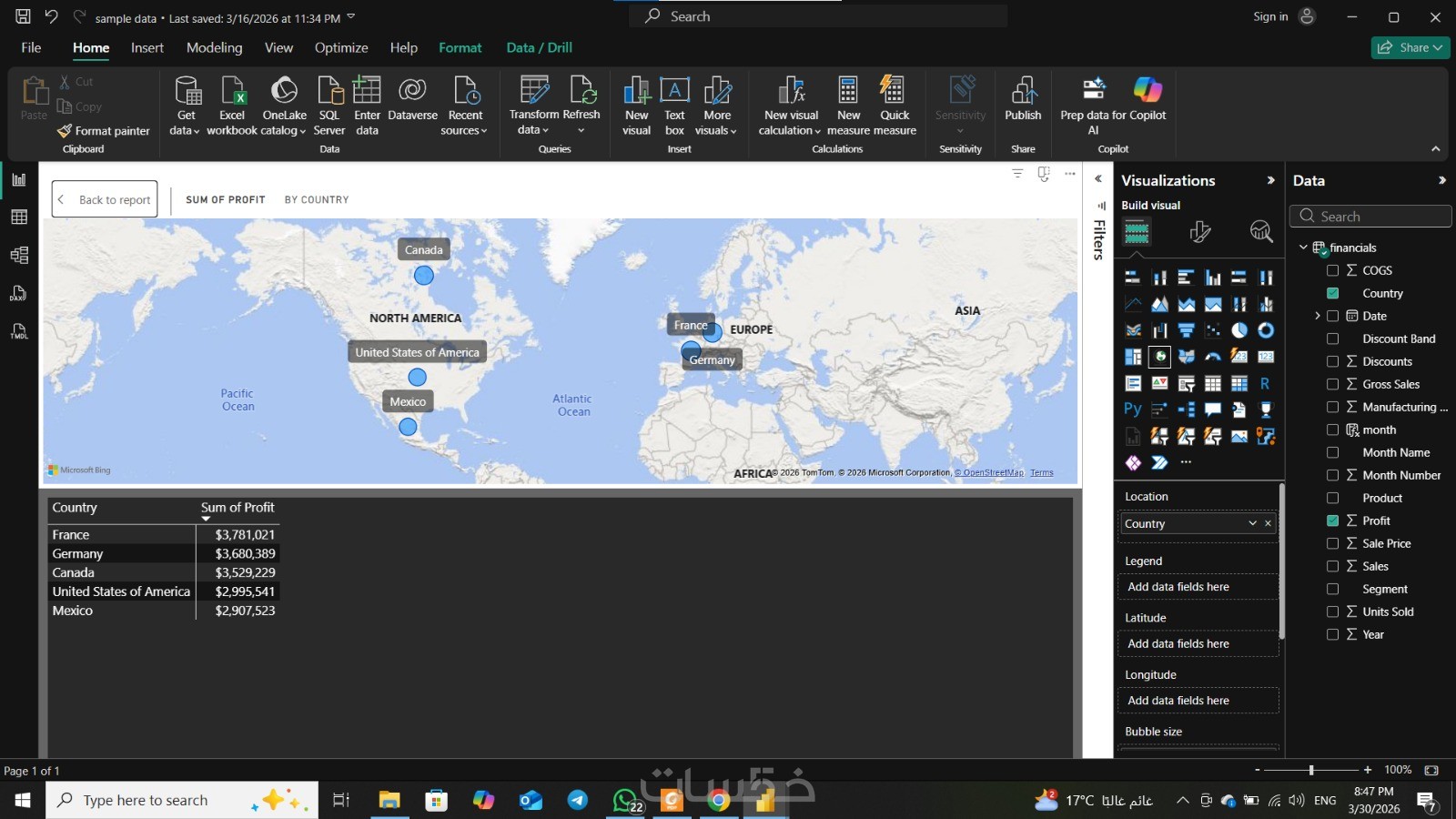The height and width of the screenshot is (819, 1456).
Task: Switch to Table view in left sidebar
Action: coord(19,217)
